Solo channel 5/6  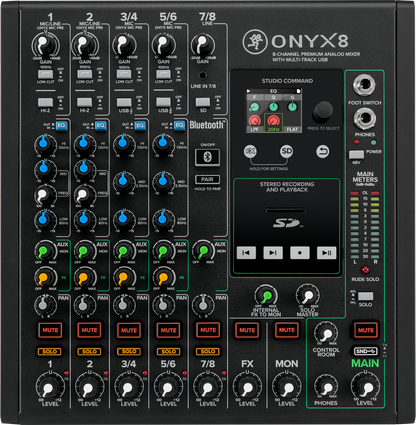point(168,351)
